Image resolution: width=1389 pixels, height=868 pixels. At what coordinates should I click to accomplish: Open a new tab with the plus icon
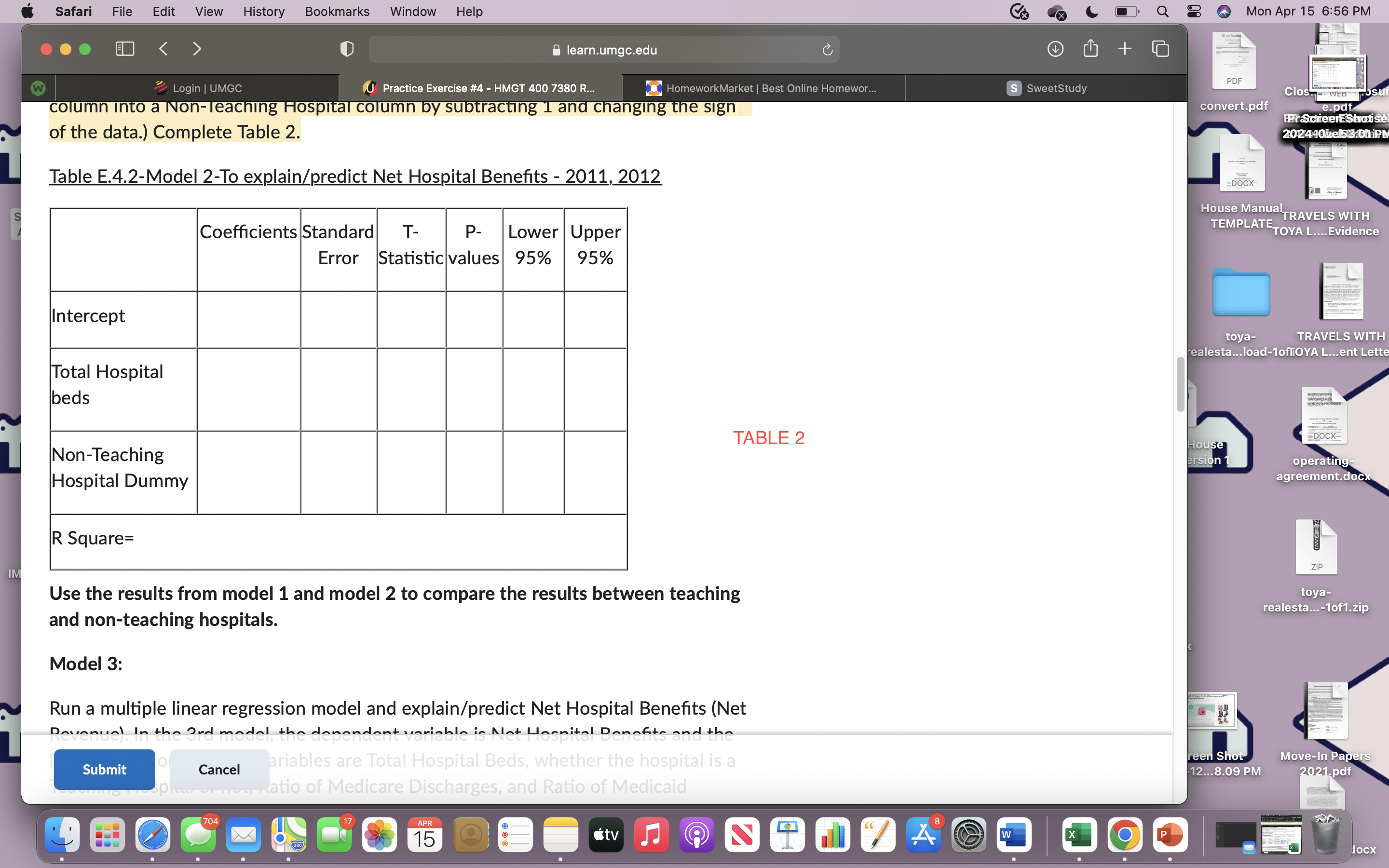pyautogui.click(x=1125, y=49)
